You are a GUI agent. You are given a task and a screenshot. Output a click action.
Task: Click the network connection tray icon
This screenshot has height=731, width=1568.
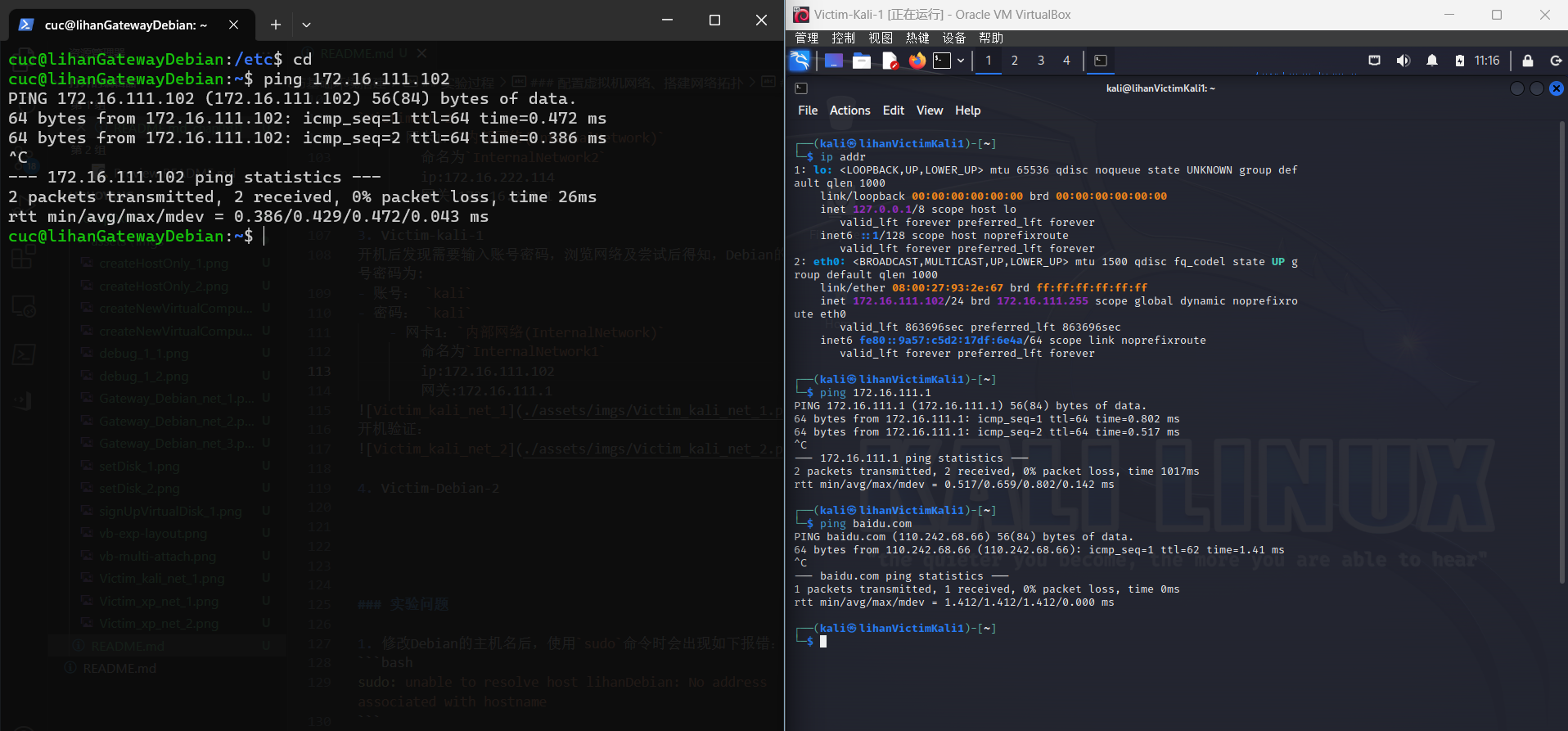point(1374,61)
